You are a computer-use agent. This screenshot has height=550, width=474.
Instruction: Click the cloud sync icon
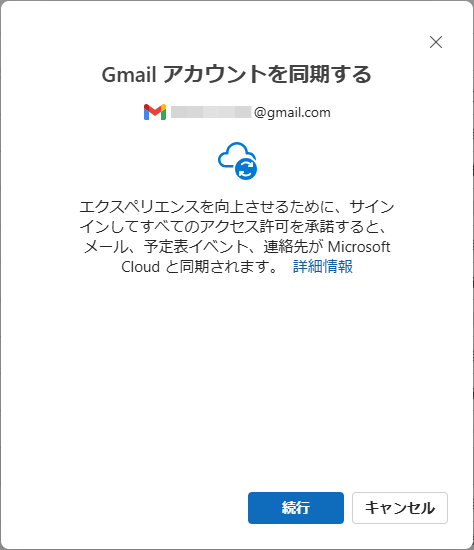point(237,161)
